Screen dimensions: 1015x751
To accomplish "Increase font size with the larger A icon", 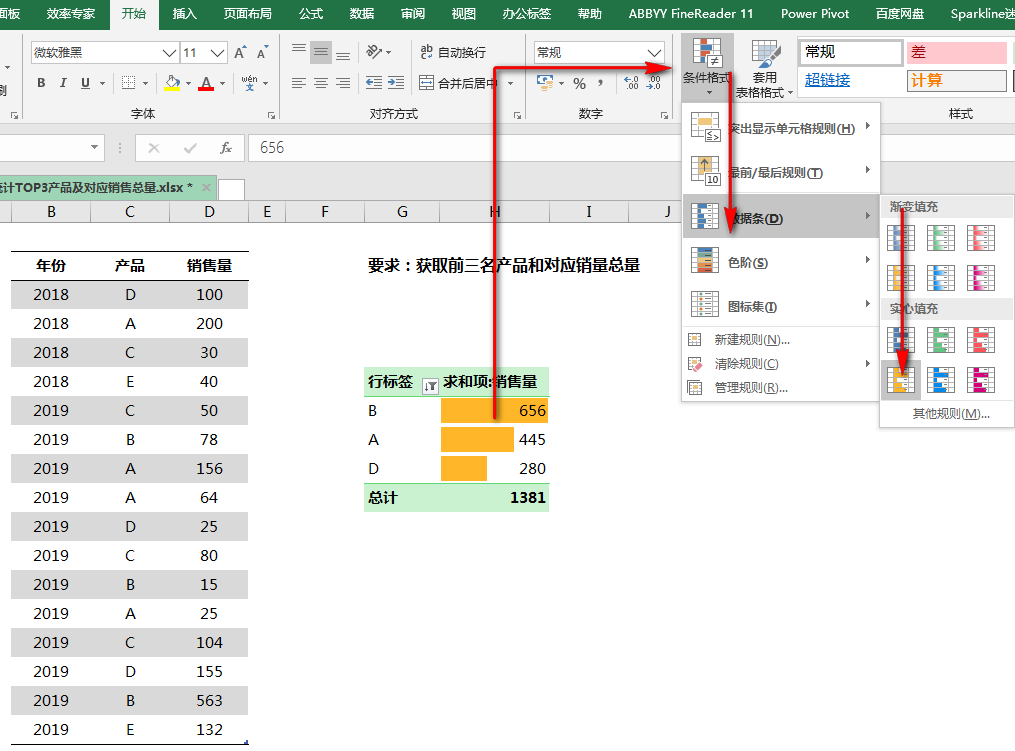I will tap(240, 52).
